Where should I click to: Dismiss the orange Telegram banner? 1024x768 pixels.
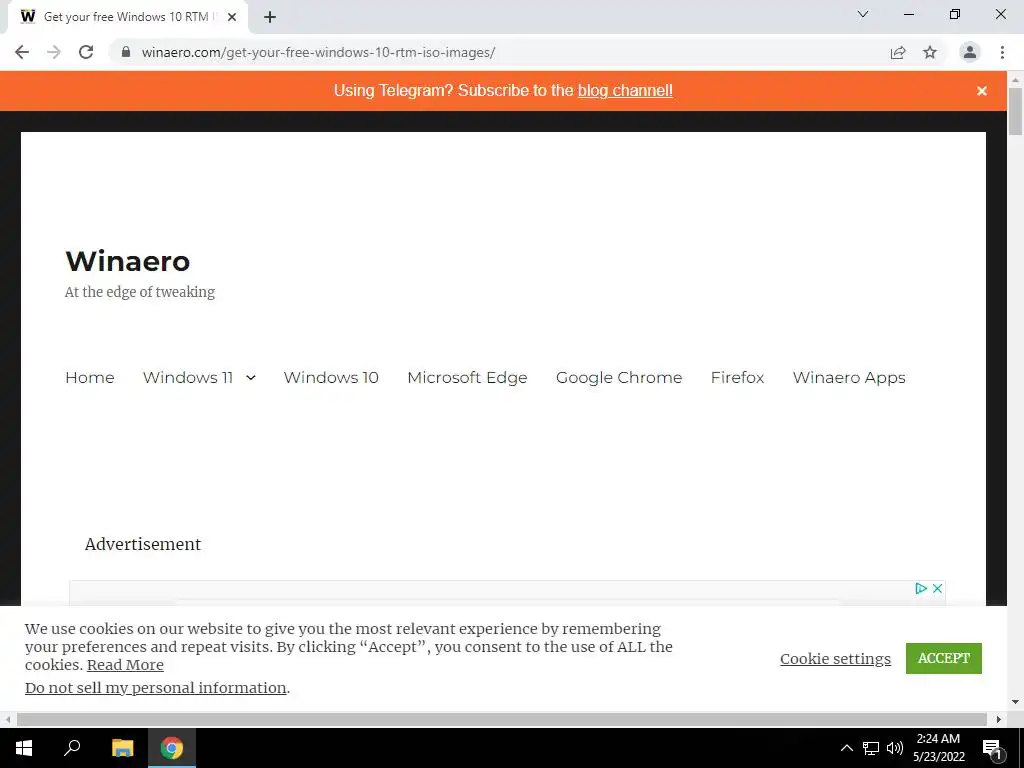tap(982, 91)
